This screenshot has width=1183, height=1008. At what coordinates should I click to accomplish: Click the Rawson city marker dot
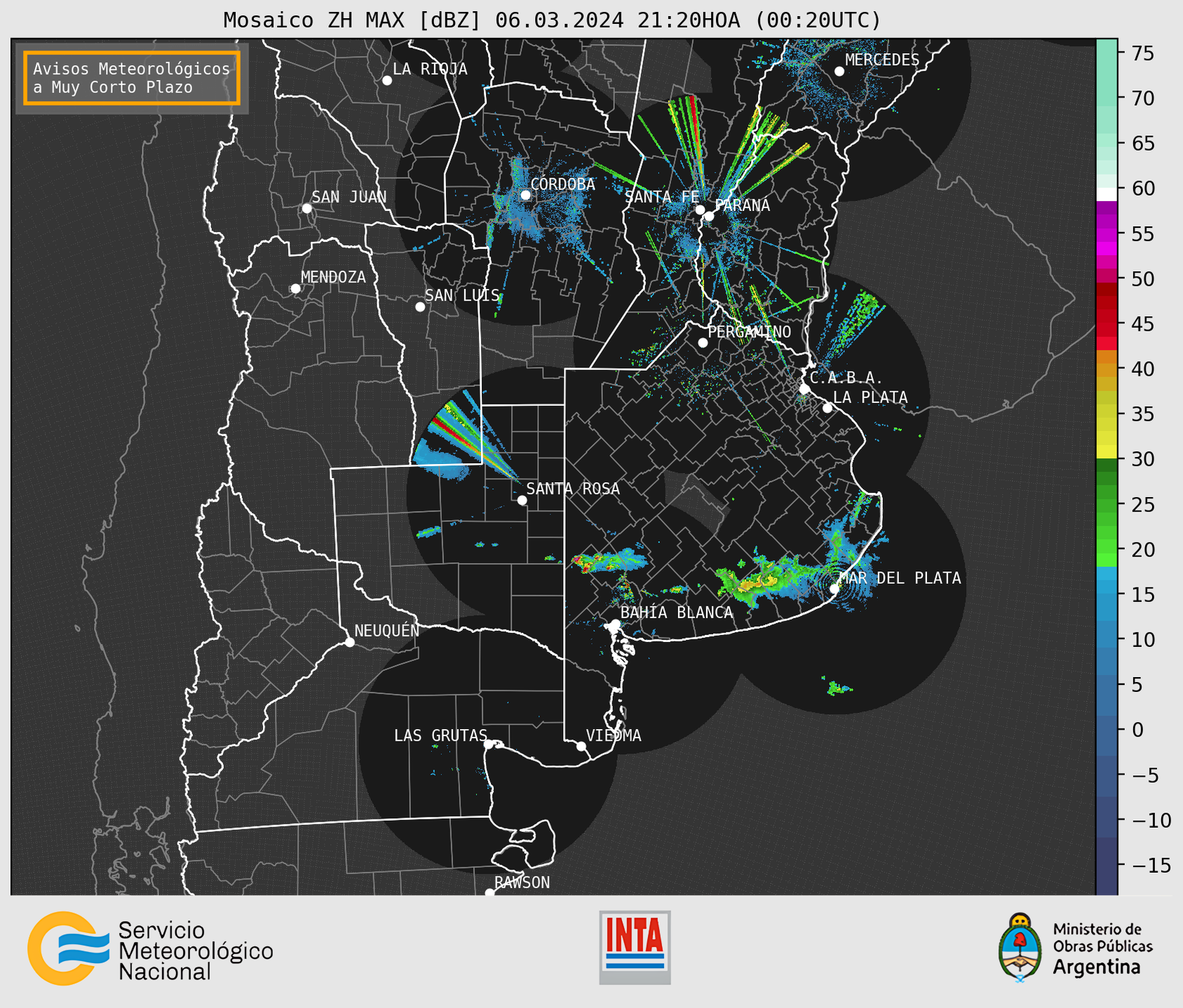[489, 893]
